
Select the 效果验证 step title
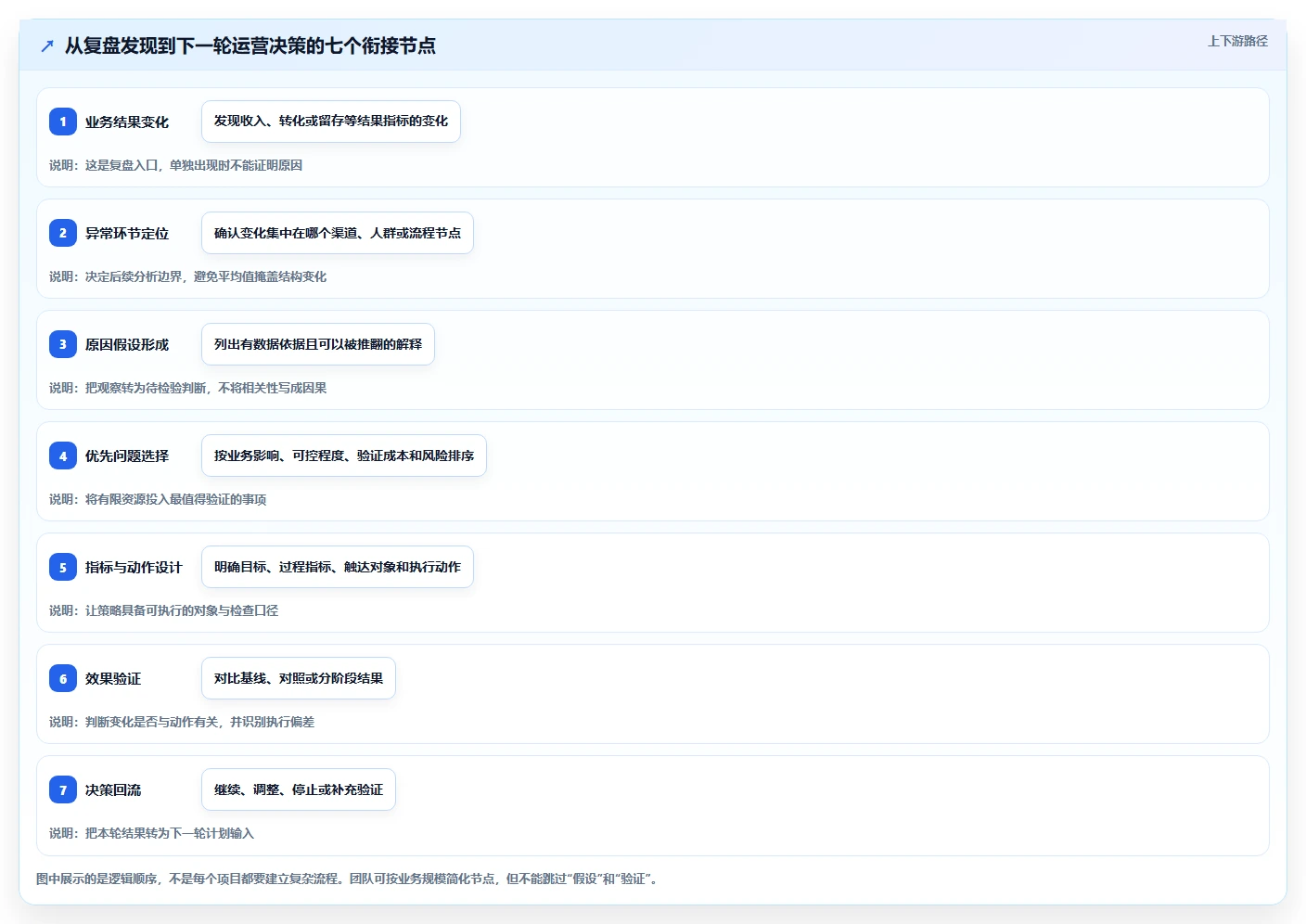coord(113,678)
